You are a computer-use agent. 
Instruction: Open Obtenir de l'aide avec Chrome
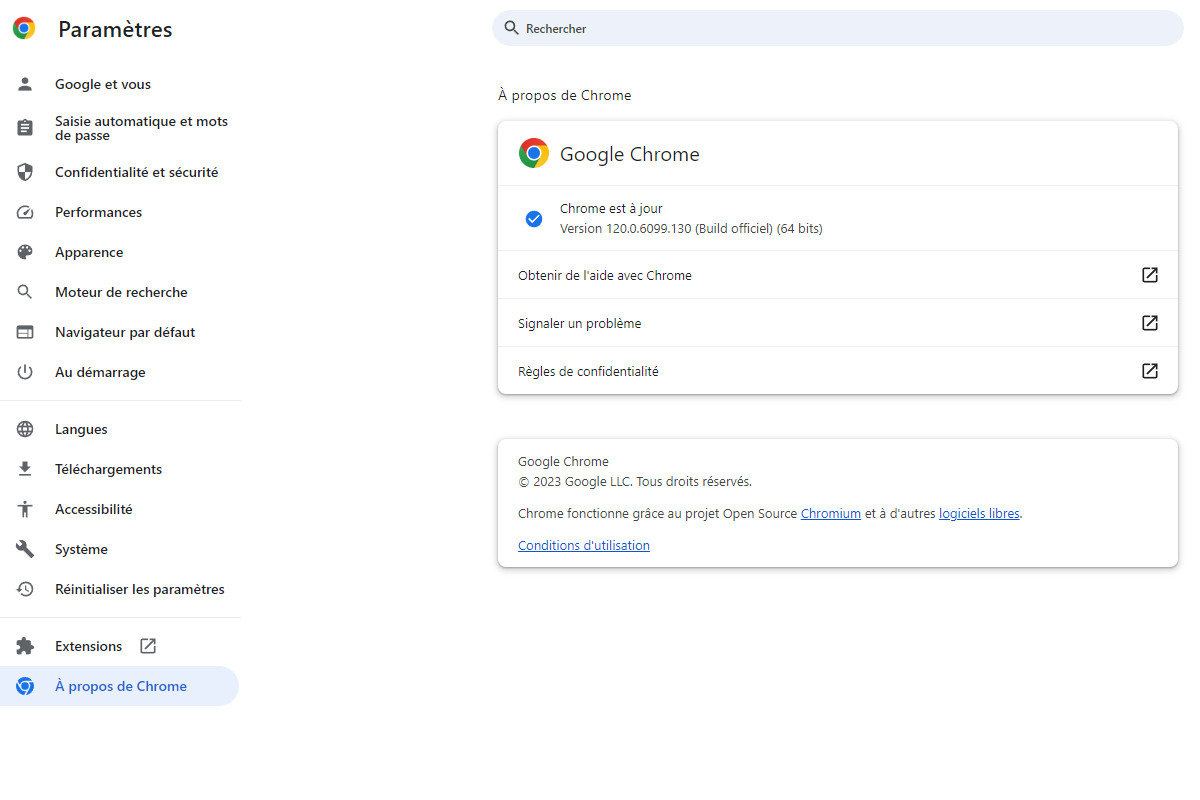(838, 275)
